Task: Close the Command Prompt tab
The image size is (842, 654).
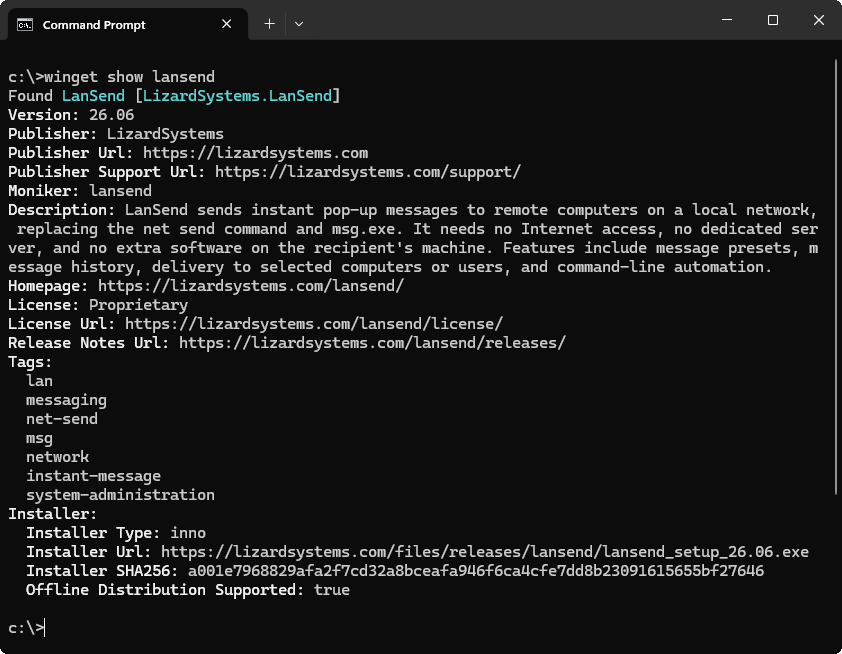Action: click(227, 24)
